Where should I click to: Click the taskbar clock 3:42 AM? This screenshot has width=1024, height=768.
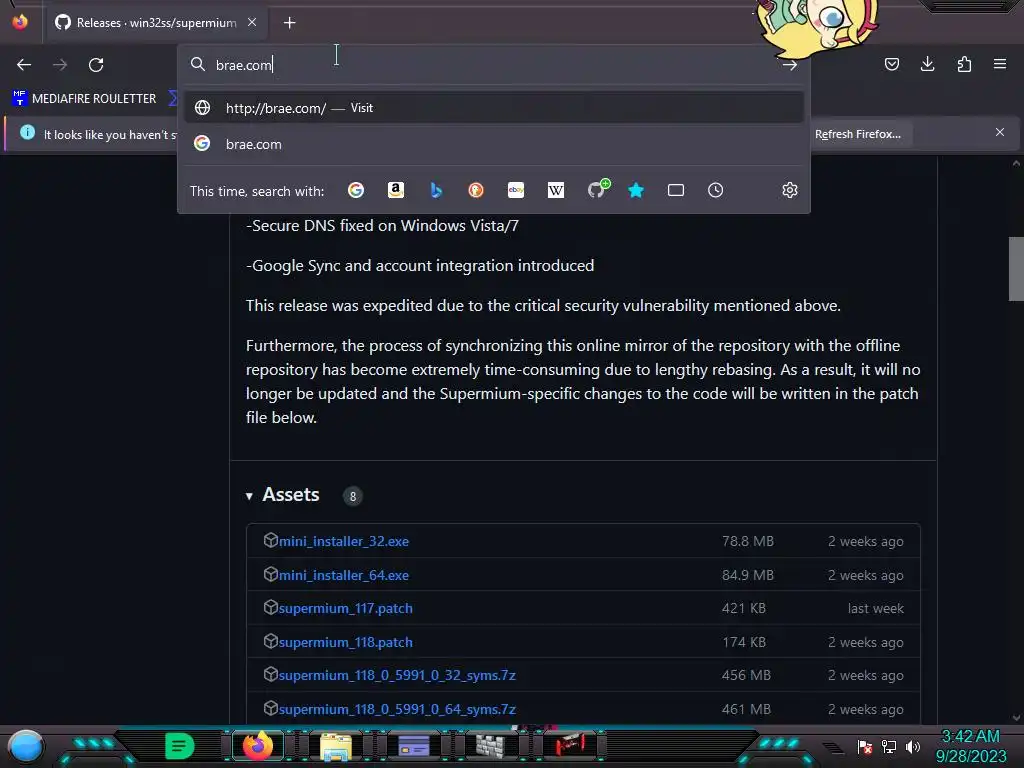click(970, 736)
